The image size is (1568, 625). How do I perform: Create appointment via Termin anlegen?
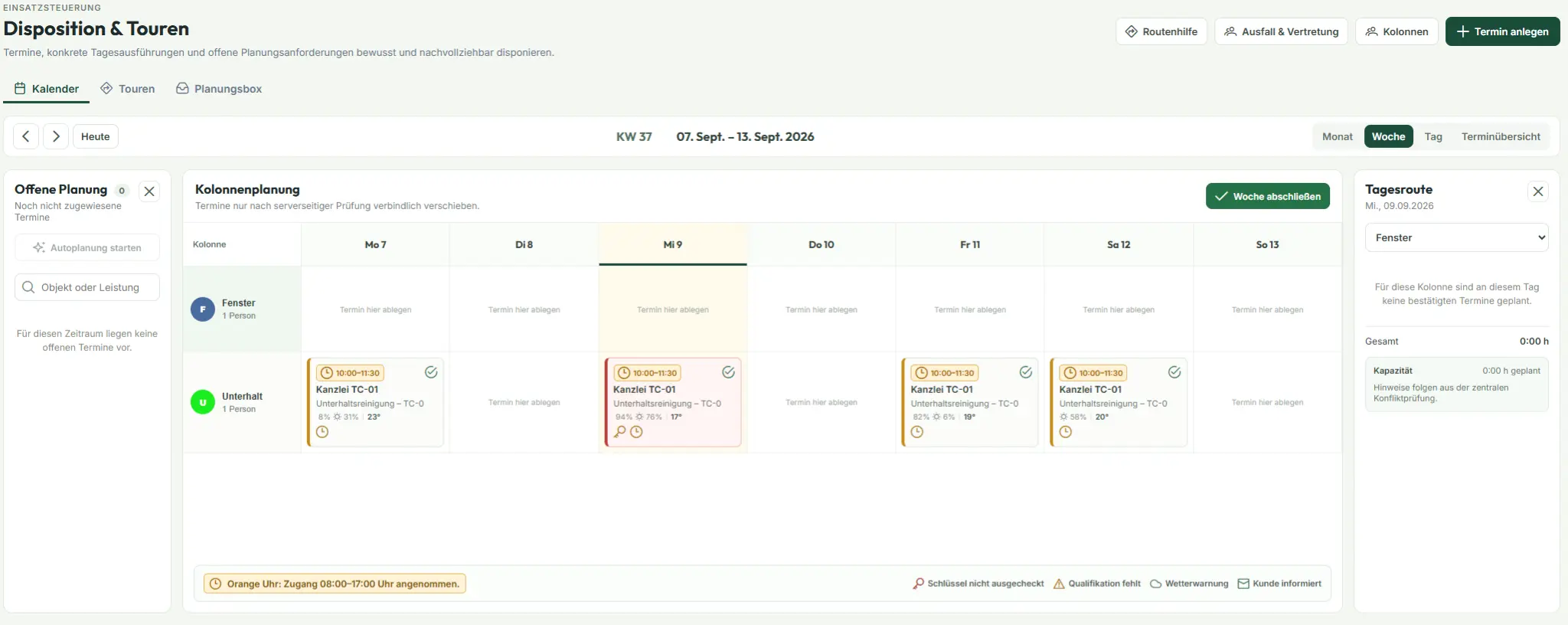1502,31
